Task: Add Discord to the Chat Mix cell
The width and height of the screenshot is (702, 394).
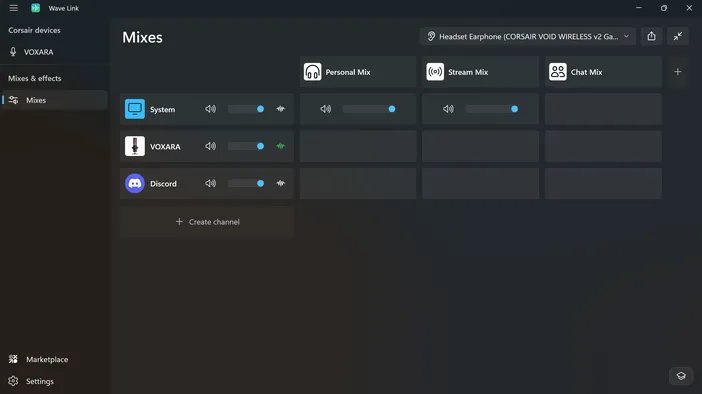Action: tap(603, 183)
